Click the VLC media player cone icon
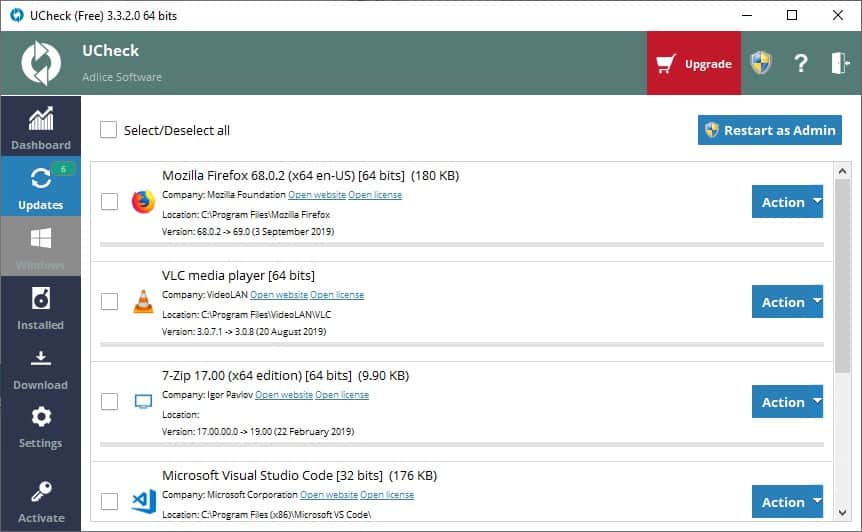 point(143,301)
